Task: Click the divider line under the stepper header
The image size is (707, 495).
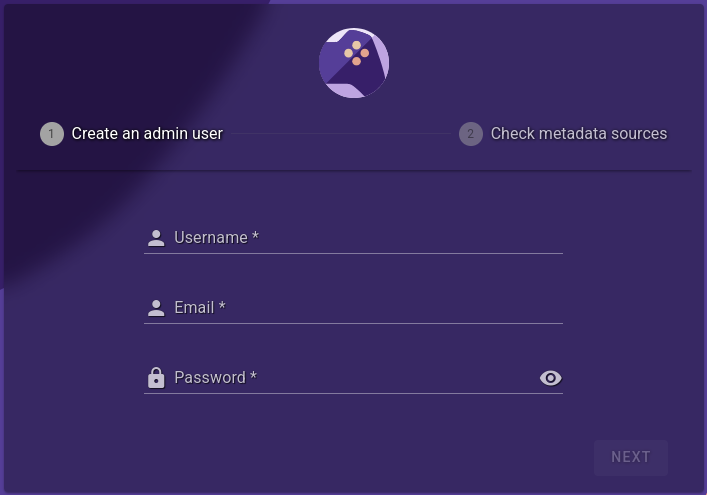Action: [353, 171]
